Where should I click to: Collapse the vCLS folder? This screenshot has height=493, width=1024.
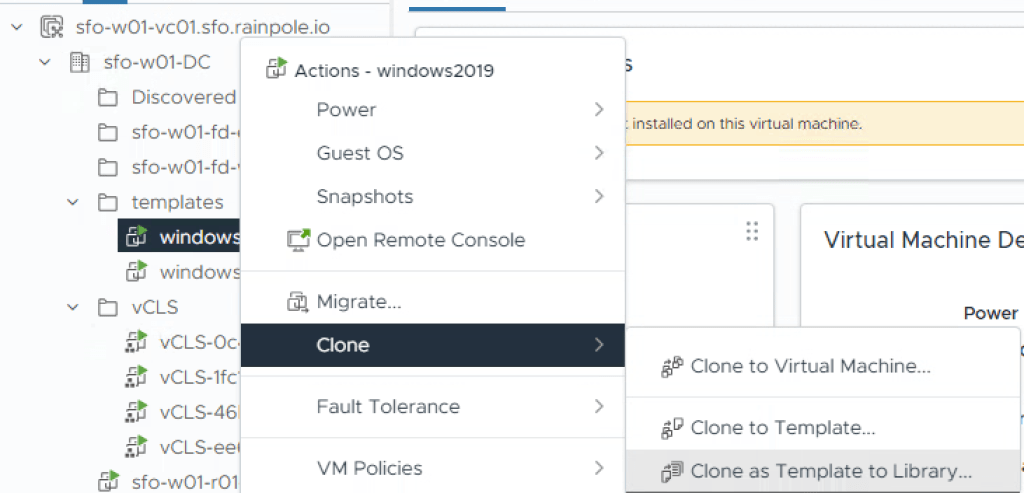click(x=72, y=307)
